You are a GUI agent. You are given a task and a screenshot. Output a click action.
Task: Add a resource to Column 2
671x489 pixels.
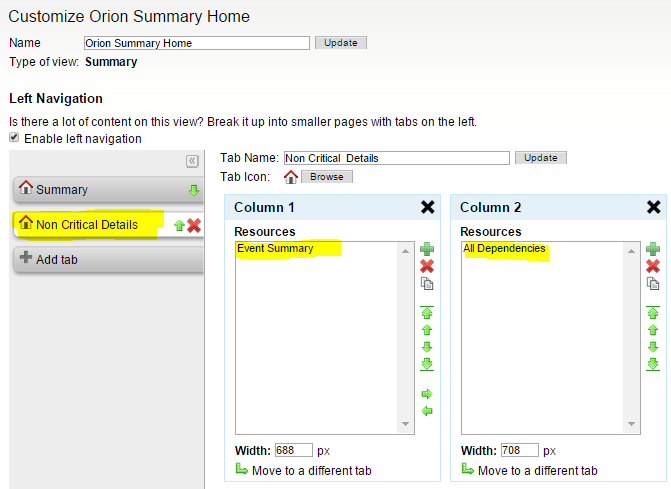point(653,249)
